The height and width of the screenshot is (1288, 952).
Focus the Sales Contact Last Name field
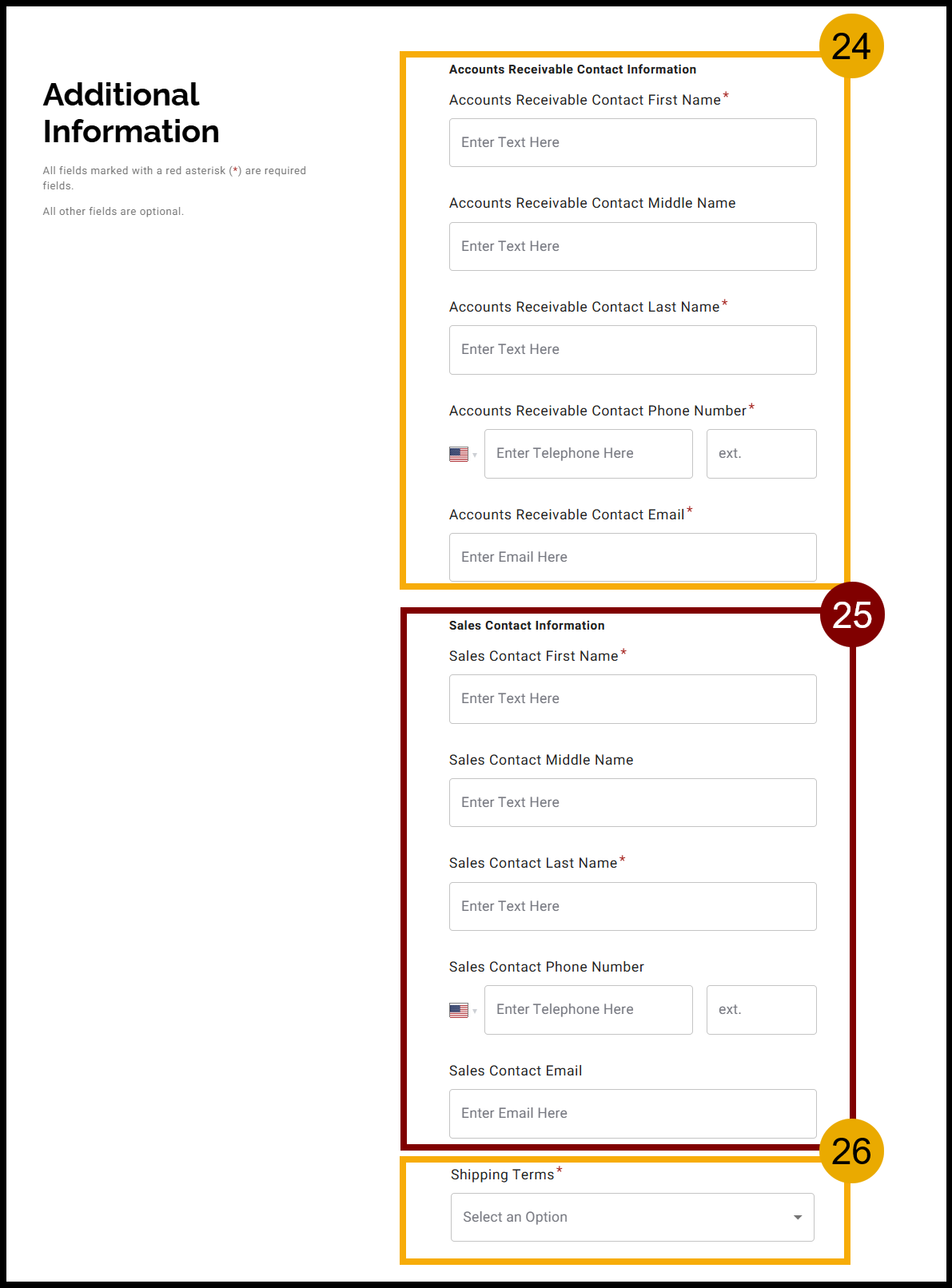tap(632, 906)
